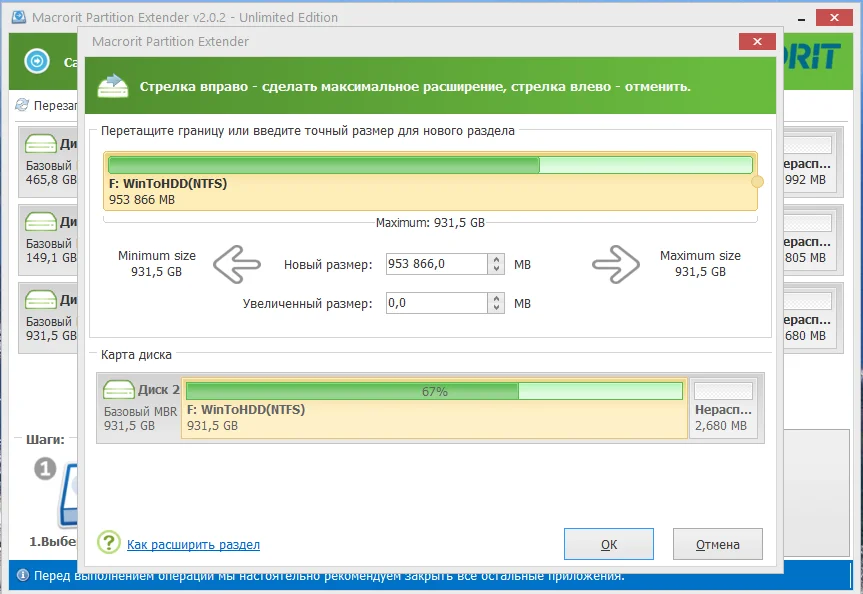863x594 pixels.
Task: Click the Maximum size 931,5 GB label on right
Action: point(700,264)
